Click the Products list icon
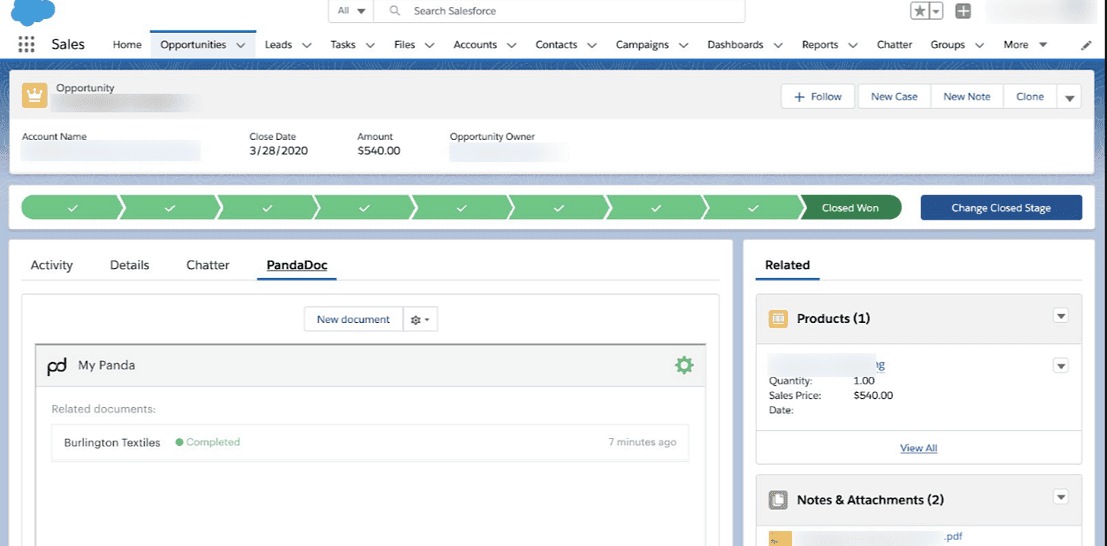The width and height of the screenshot is (1107, 546). click(x=778, y=319)
